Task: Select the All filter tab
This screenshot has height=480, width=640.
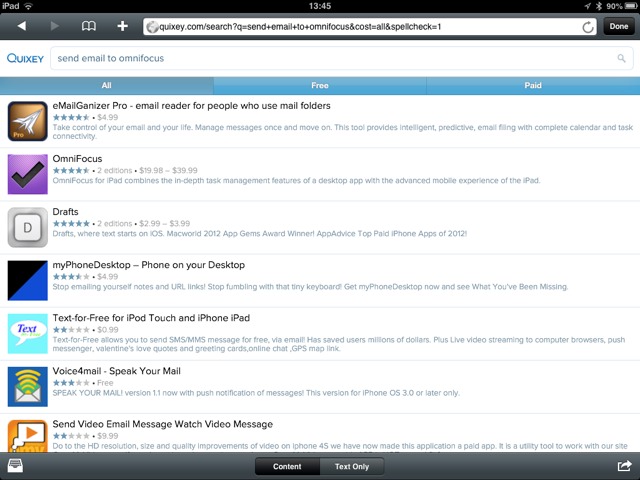Action: 106,86
